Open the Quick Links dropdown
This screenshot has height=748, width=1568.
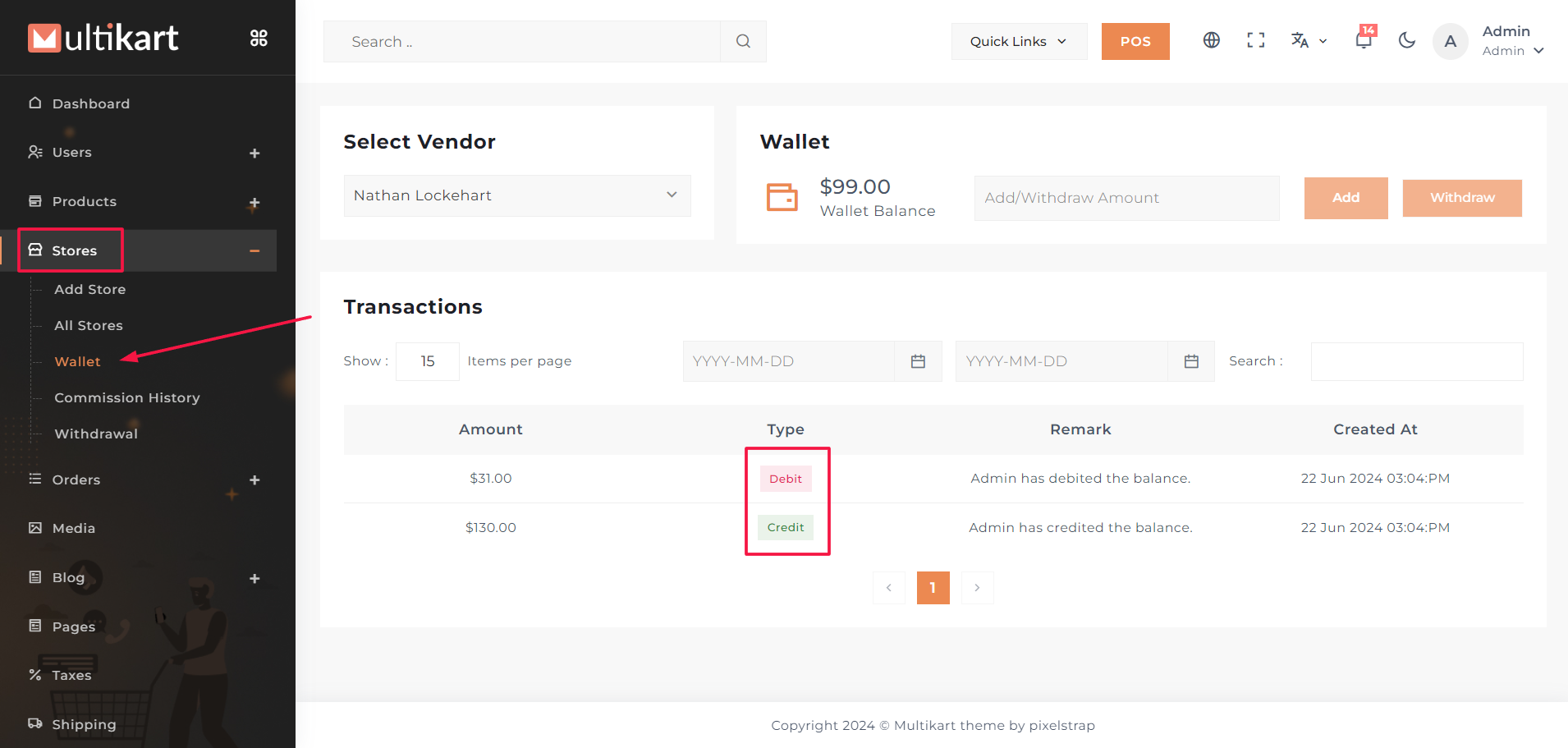(x=1018, y=41)
